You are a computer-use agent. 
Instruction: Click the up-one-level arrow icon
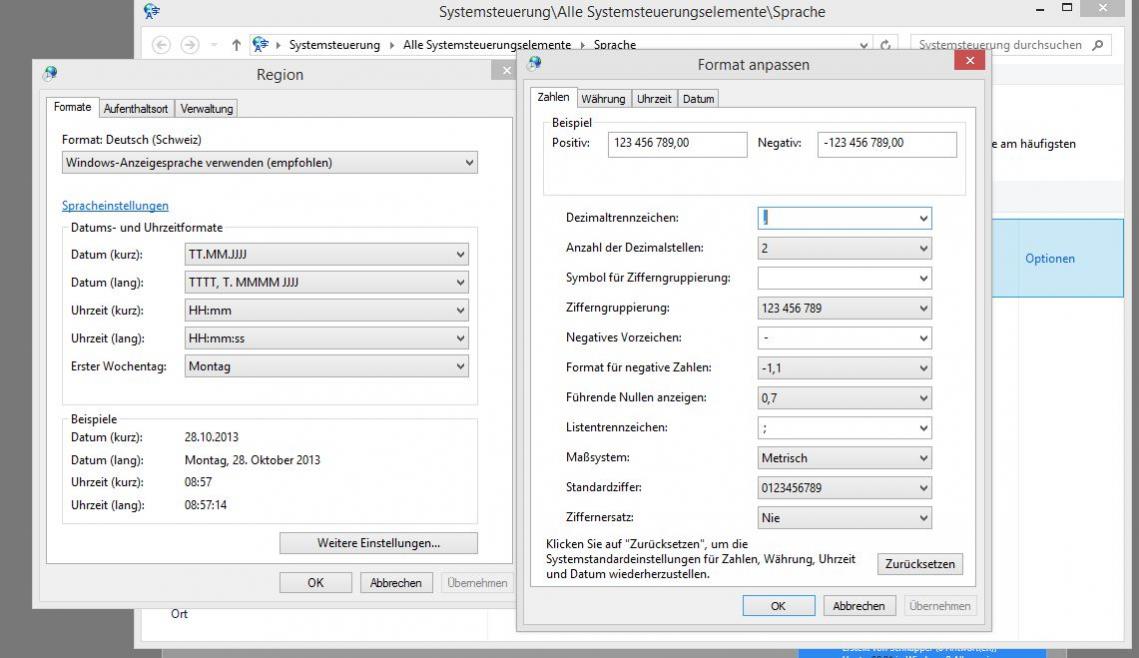(236, 45)
